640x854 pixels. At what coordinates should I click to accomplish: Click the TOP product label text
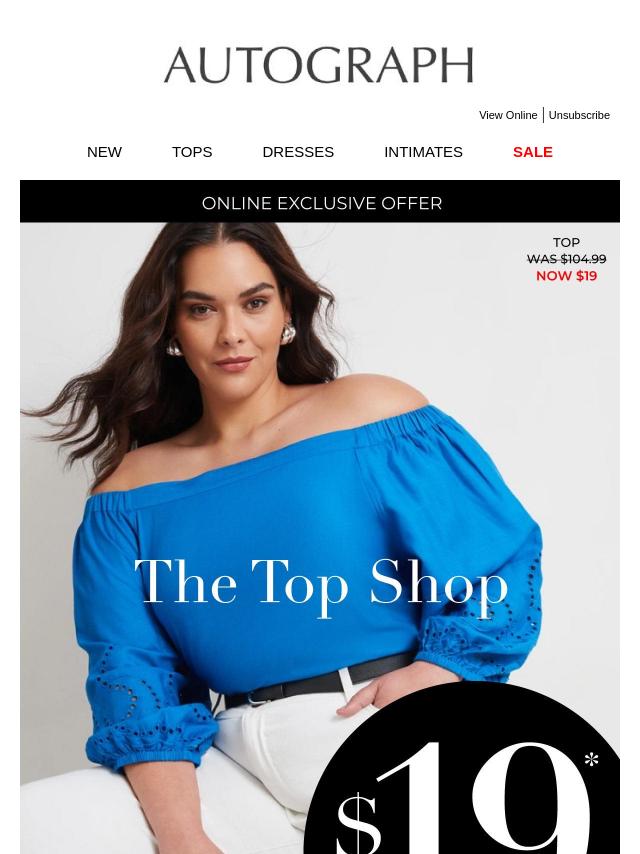(566, 242)
